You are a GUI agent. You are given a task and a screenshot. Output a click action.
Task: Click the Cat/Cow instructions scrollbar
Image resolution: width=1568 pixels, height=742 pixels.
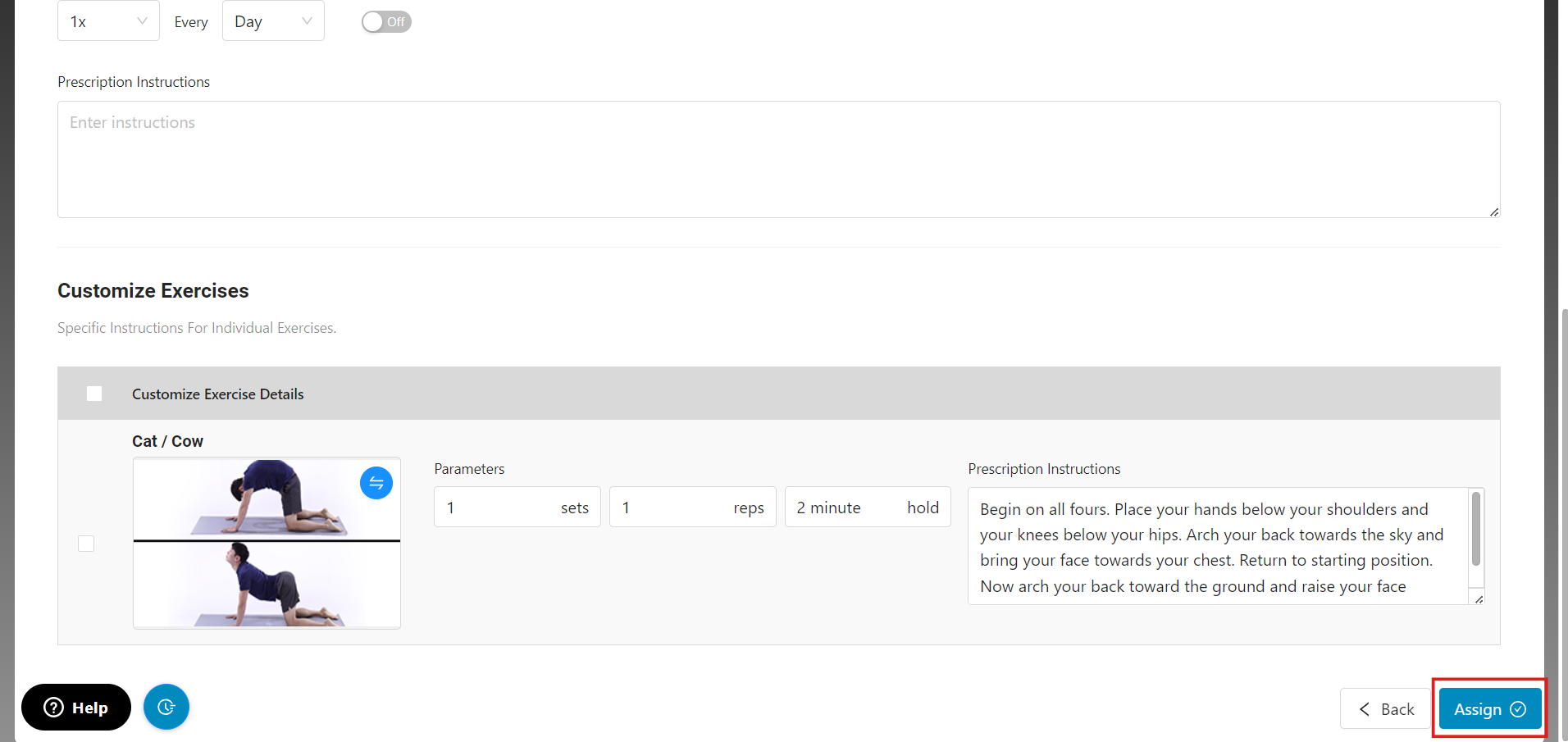point(1476,529)
